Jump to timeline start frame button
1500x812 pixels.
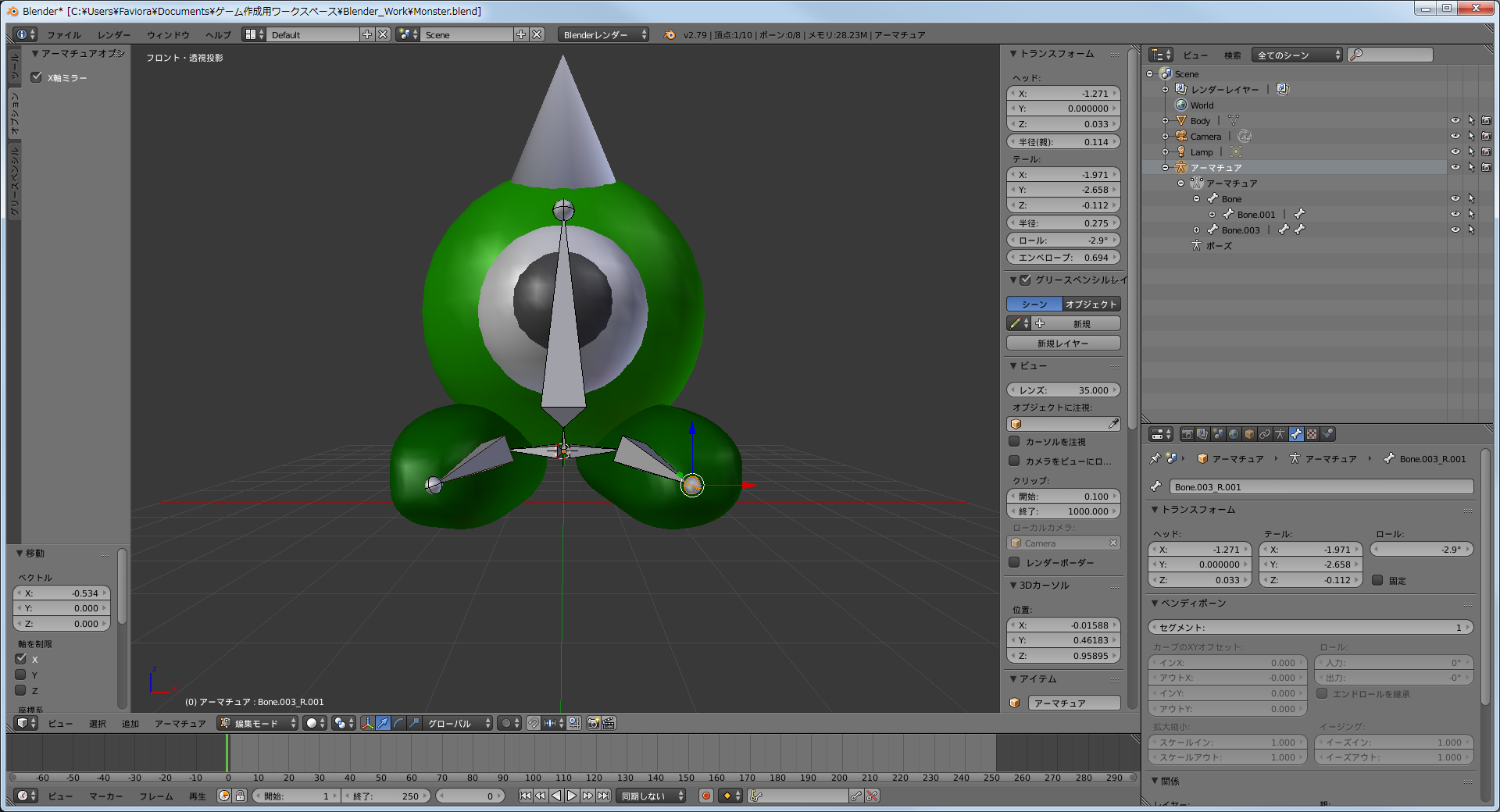pos(525,796)
